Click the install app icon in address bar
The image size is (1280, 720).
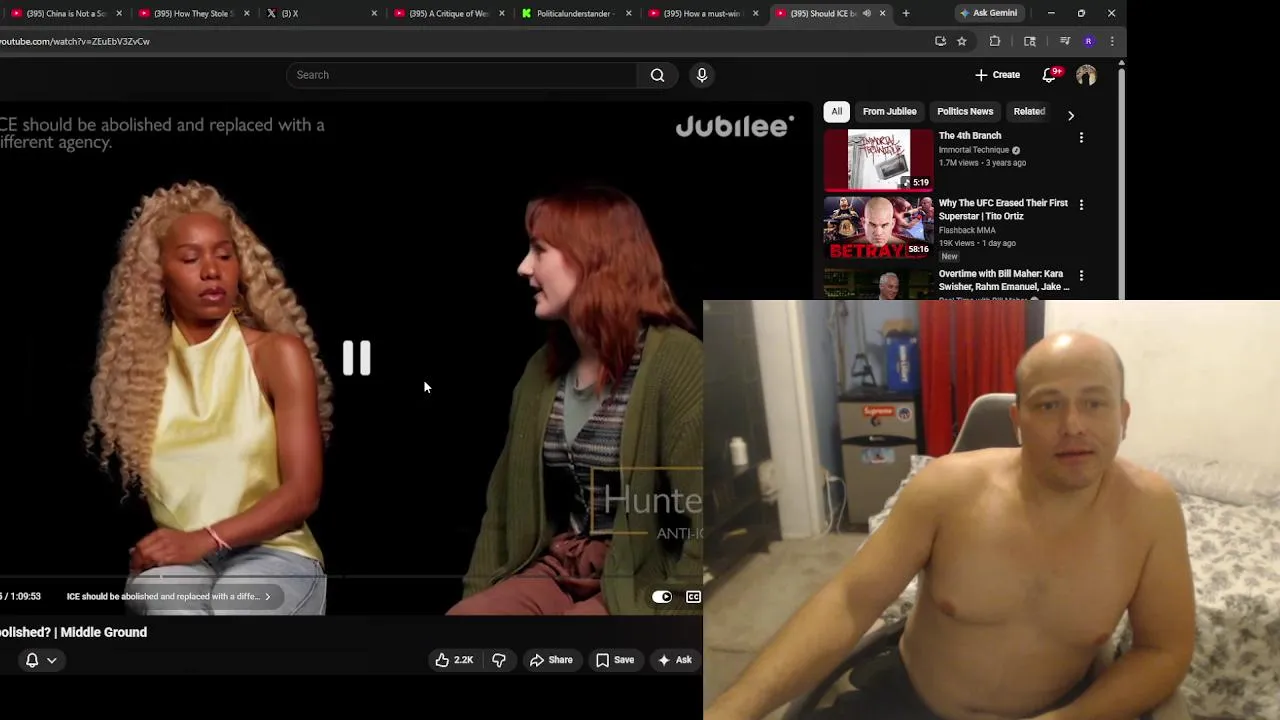[x=940, y=41]
